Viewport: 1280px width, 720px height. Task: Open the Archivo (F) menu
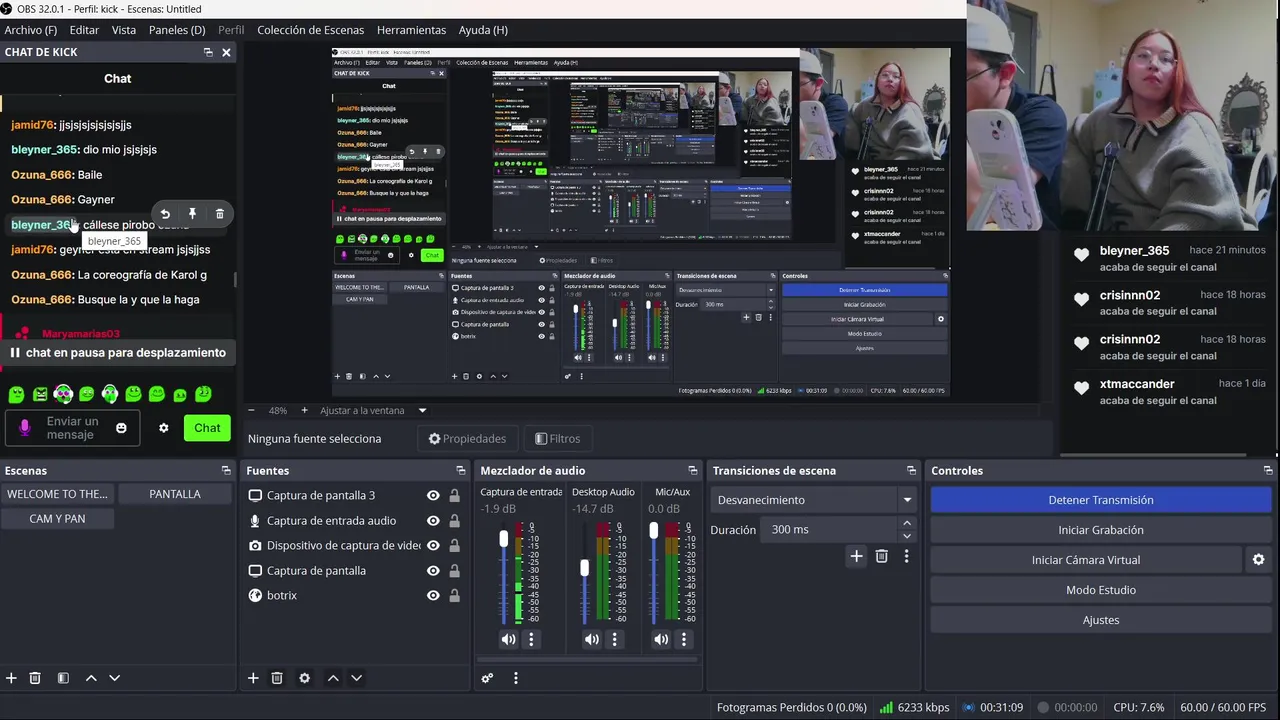click(31, 30)
